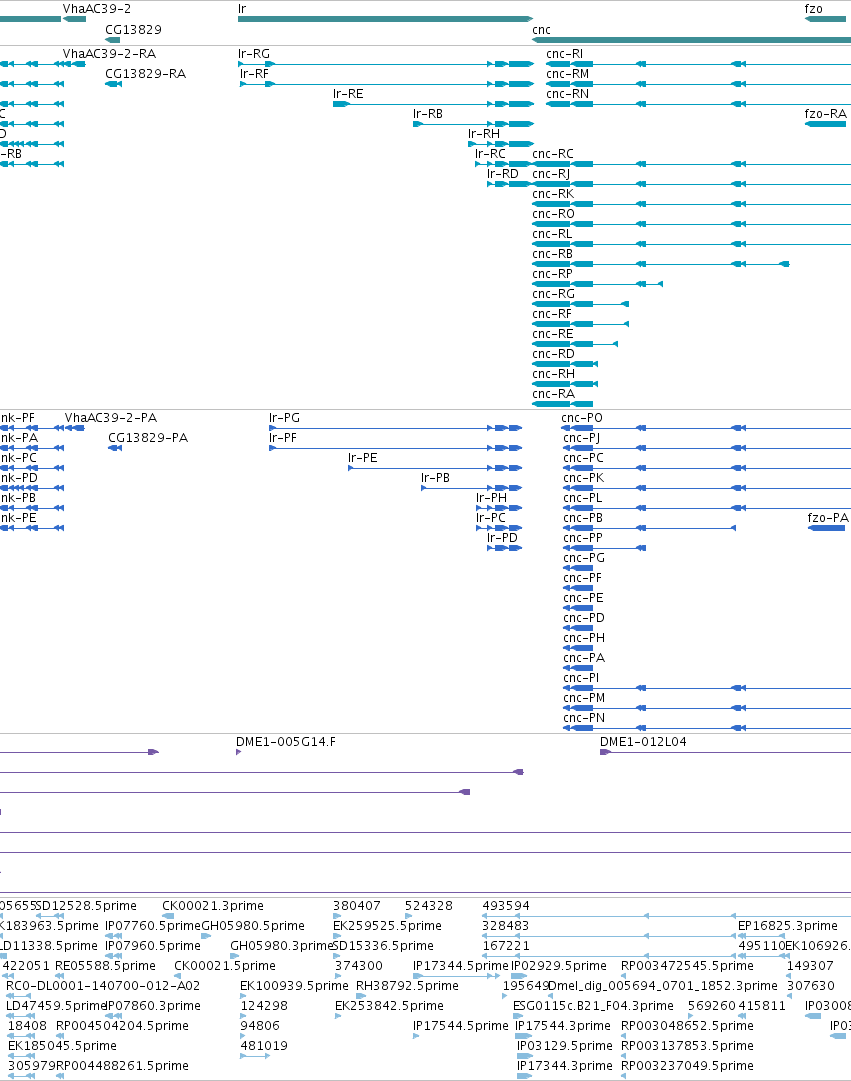Select the DME1-005G14.F clone label
The height and width of the screenshot is (1081, 851).
click(x=286, y=742)
